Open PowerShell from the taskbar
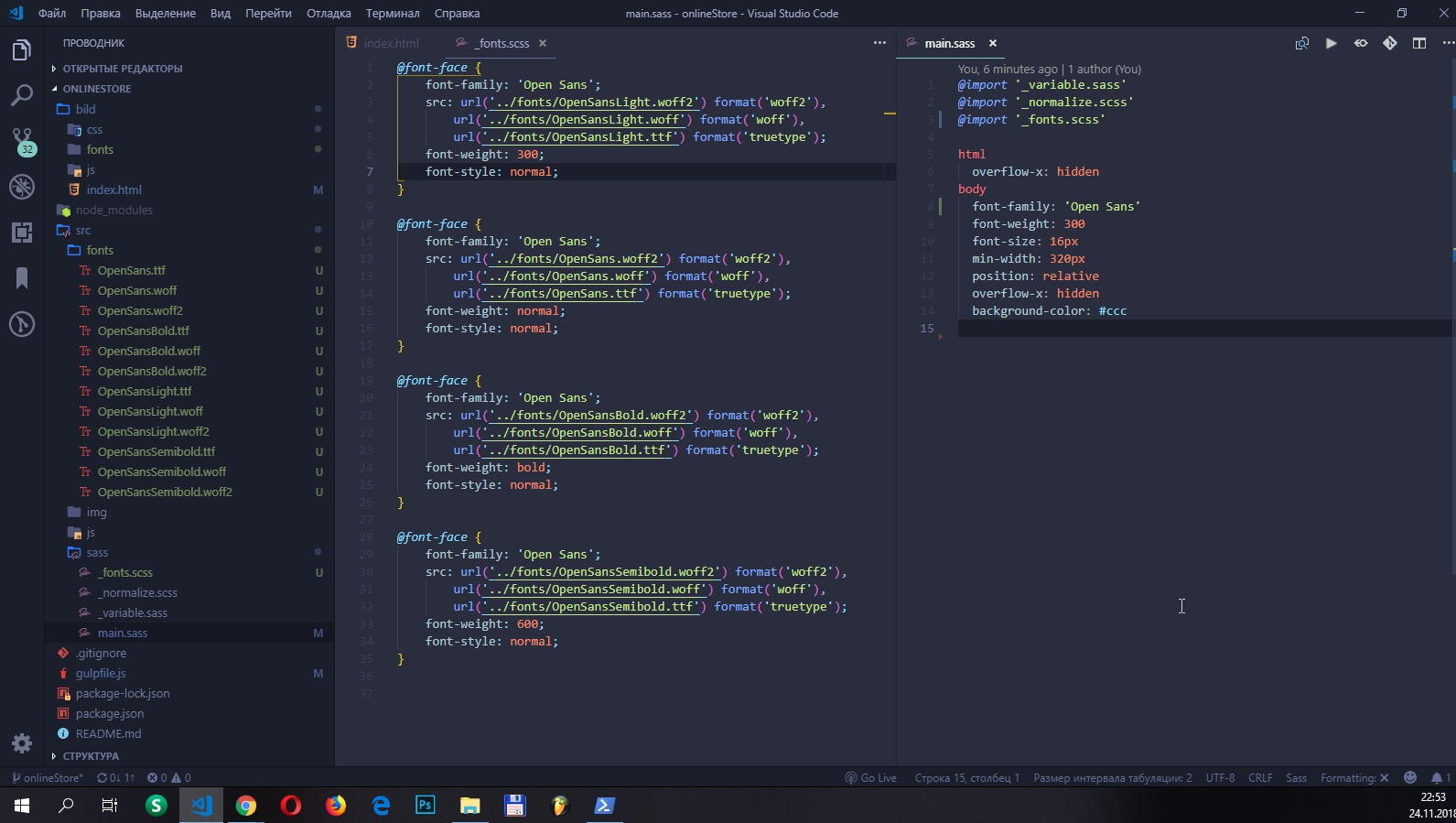 point(605,806)
